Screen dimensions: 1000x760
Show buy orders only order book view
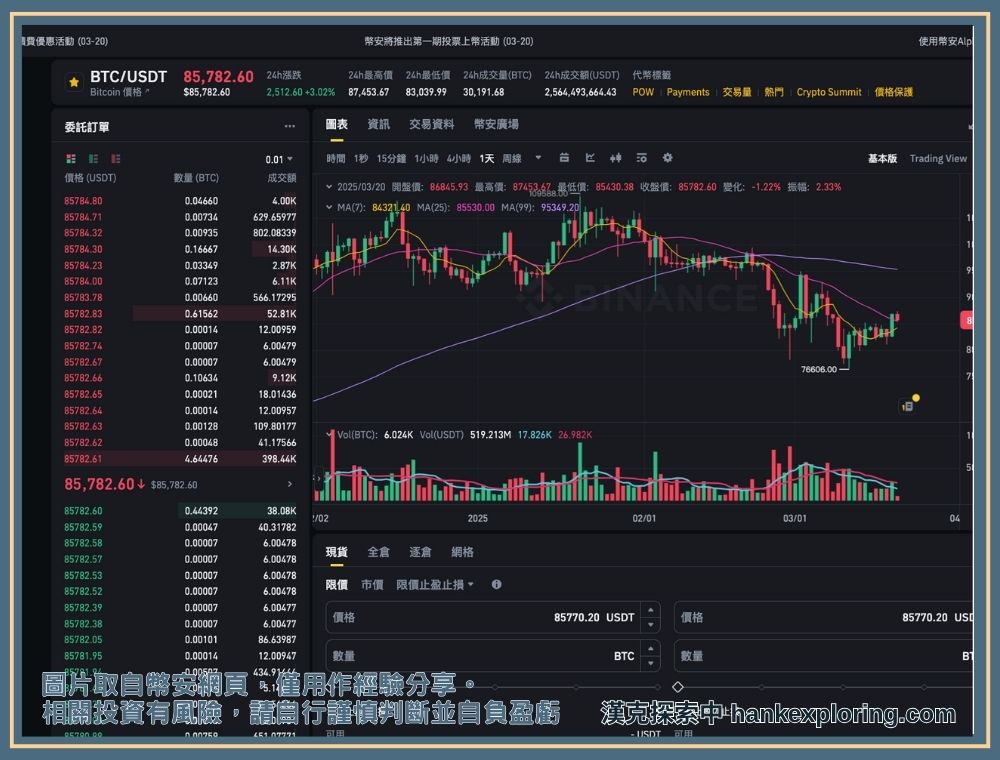[x=93, y=159]
